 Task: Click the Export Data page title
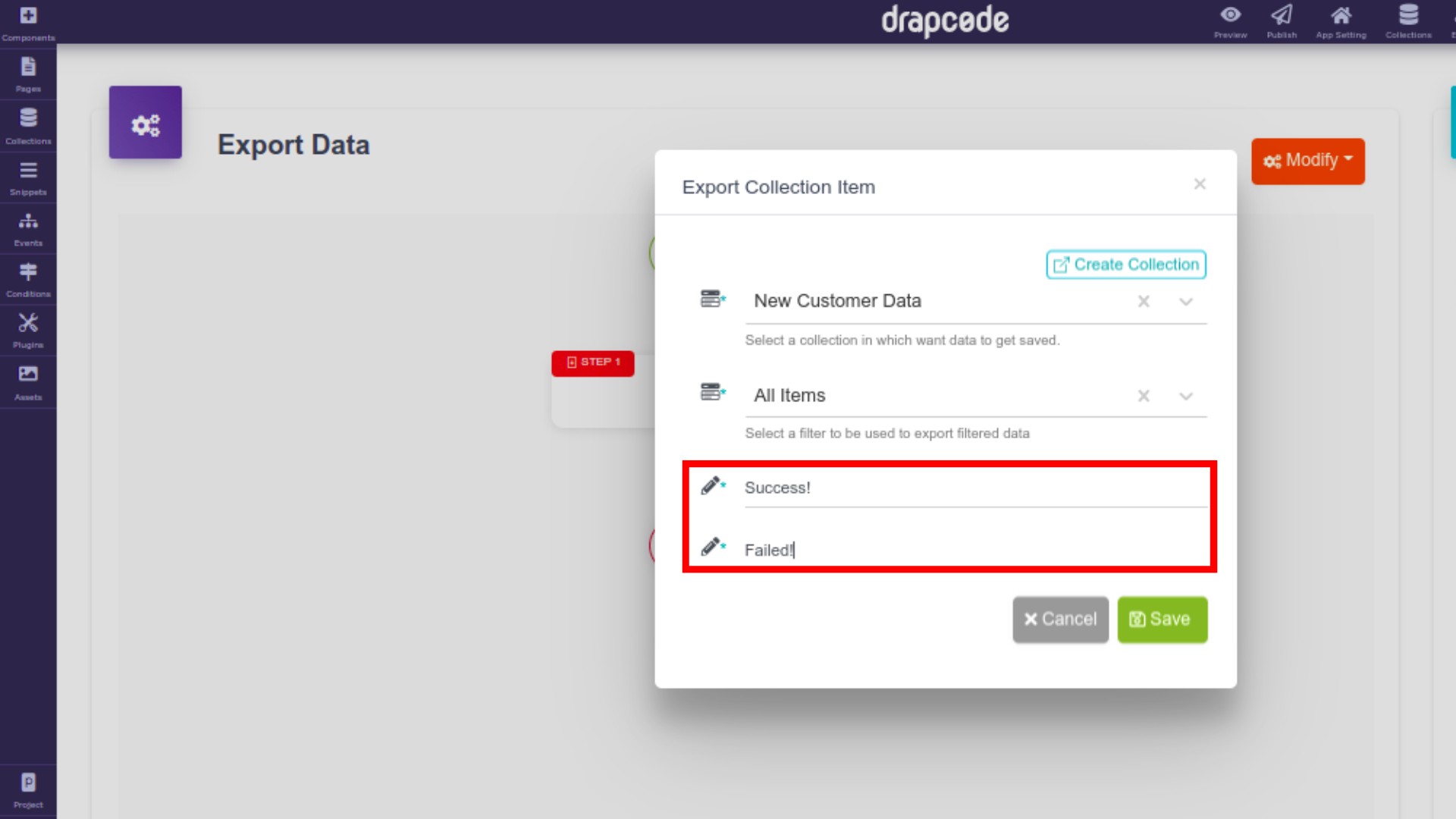293,145
